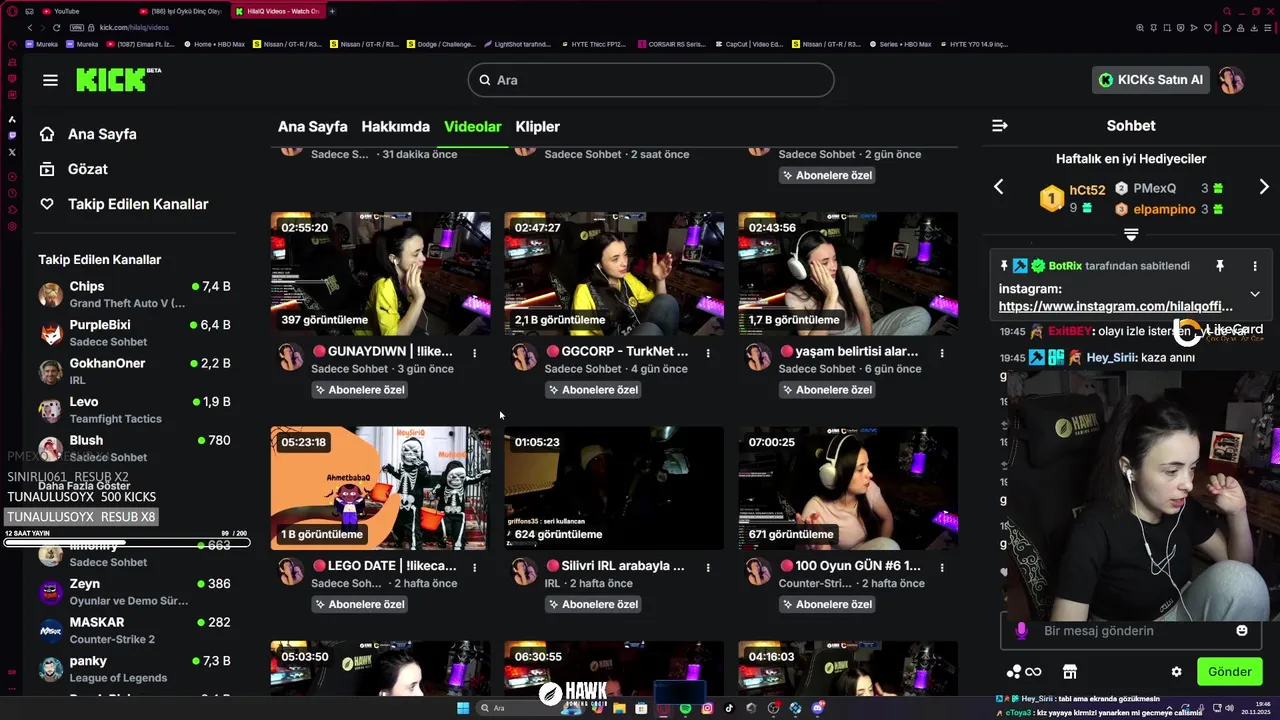Image resolution: width=1280 pixels, height=720 pixels.
Task: Collapse the Sohbet chat panel
Action: coord(999,126)
